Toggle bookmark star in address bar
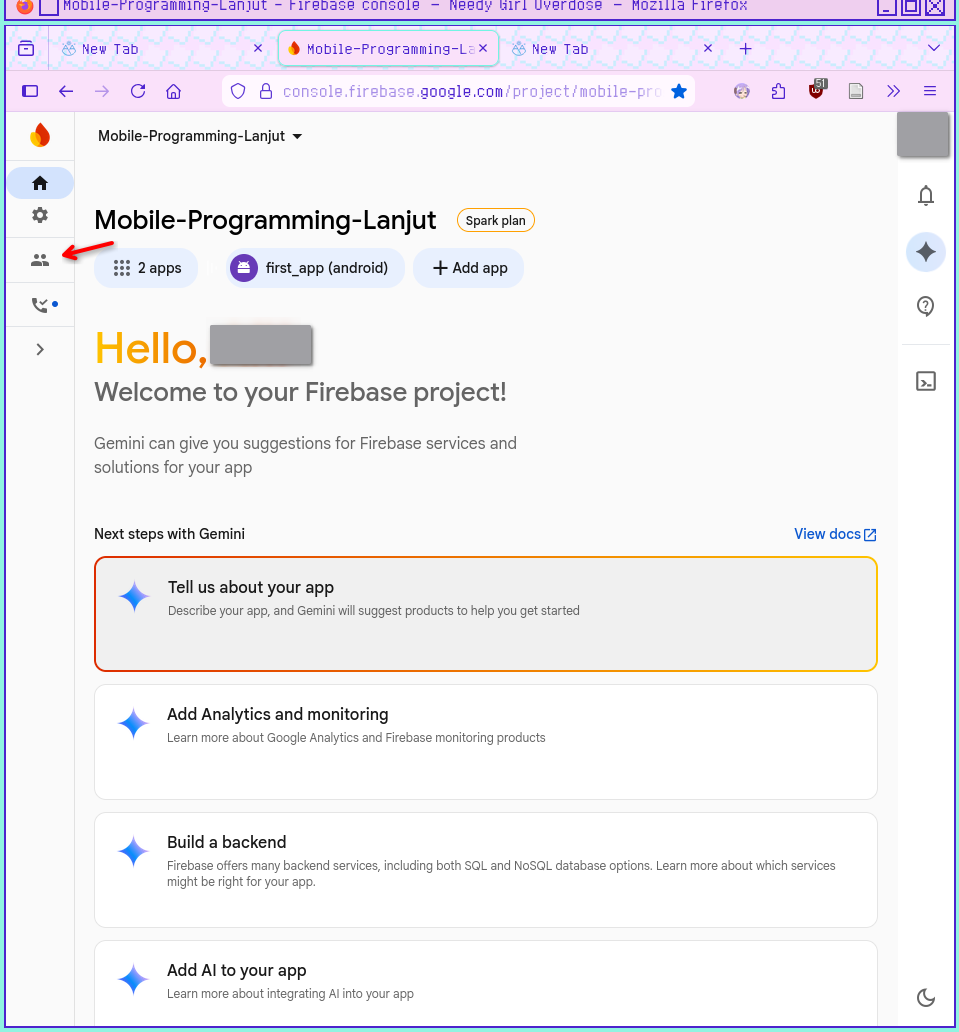 pos(679,91)
